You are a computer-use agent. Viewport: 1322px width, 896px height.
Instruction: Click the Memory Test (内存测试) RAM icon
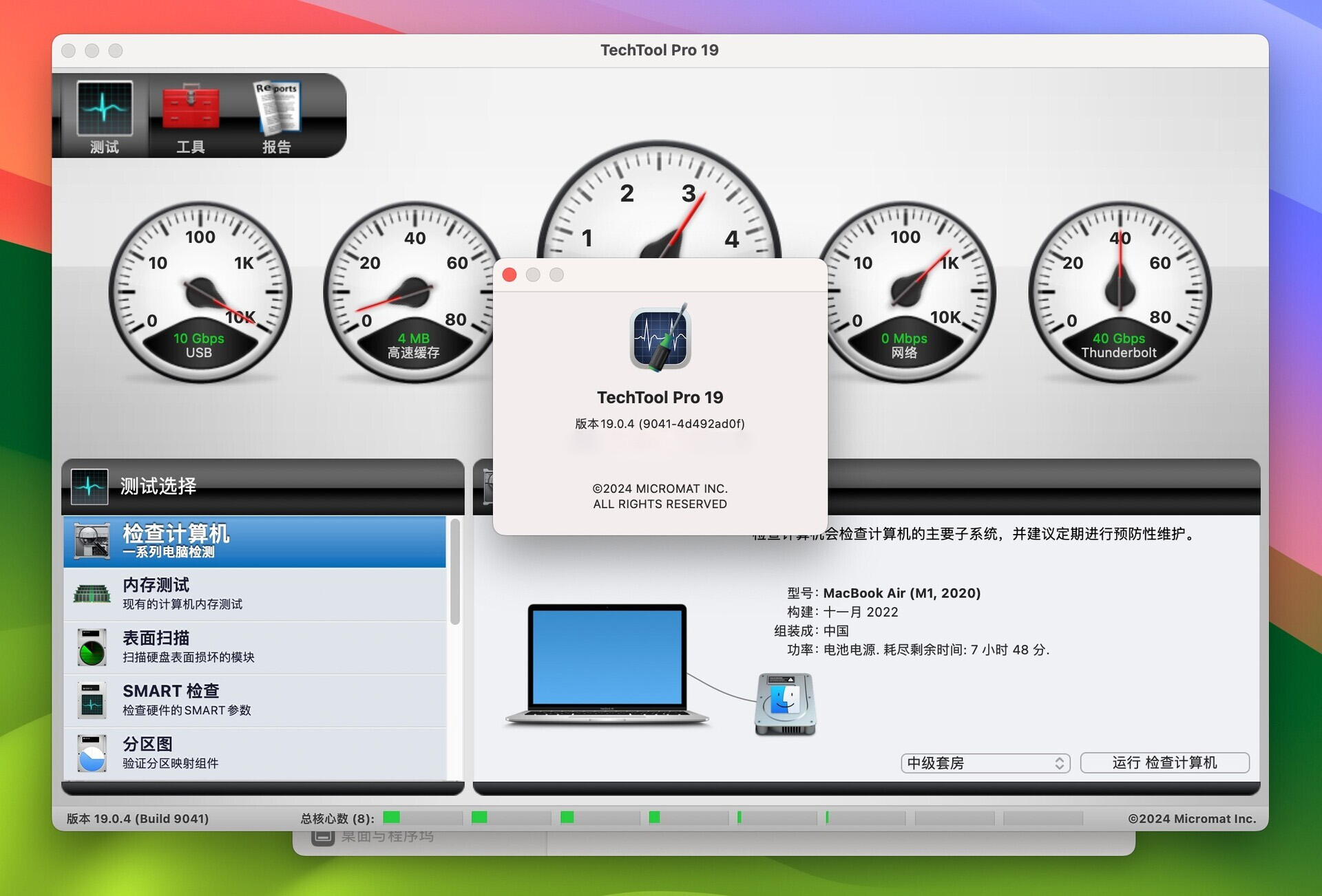(x=92, y=594)
